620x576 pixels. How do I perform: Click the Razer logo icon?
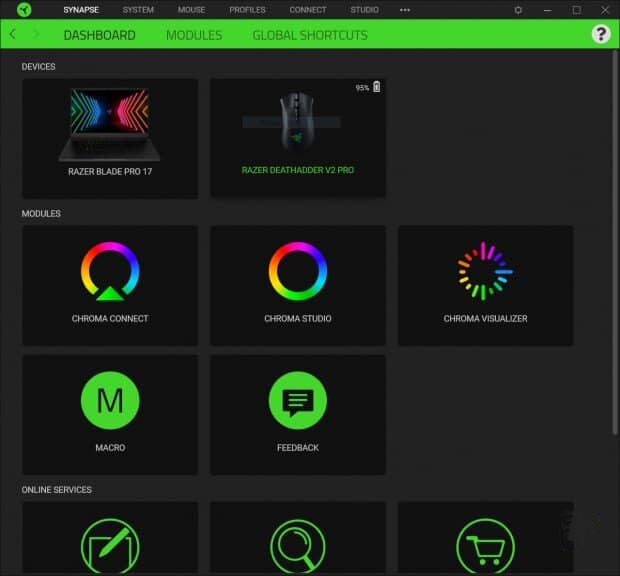(x=24, y=9)
